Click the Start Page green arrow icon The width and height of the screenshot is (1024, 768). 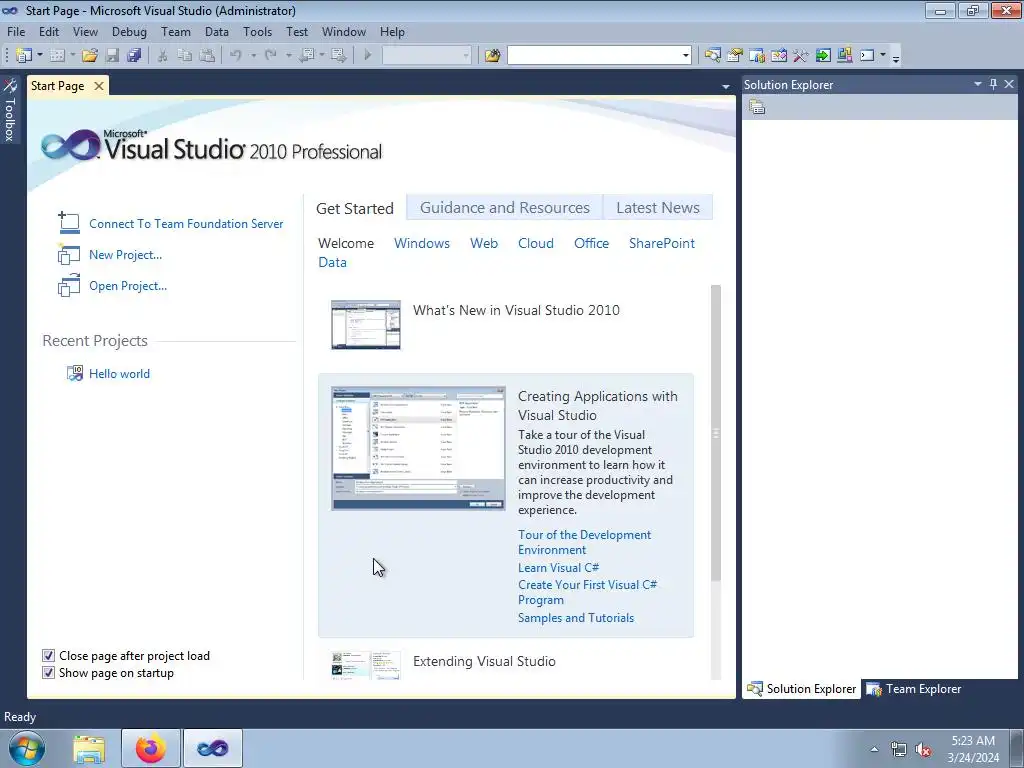pos(823,56)
